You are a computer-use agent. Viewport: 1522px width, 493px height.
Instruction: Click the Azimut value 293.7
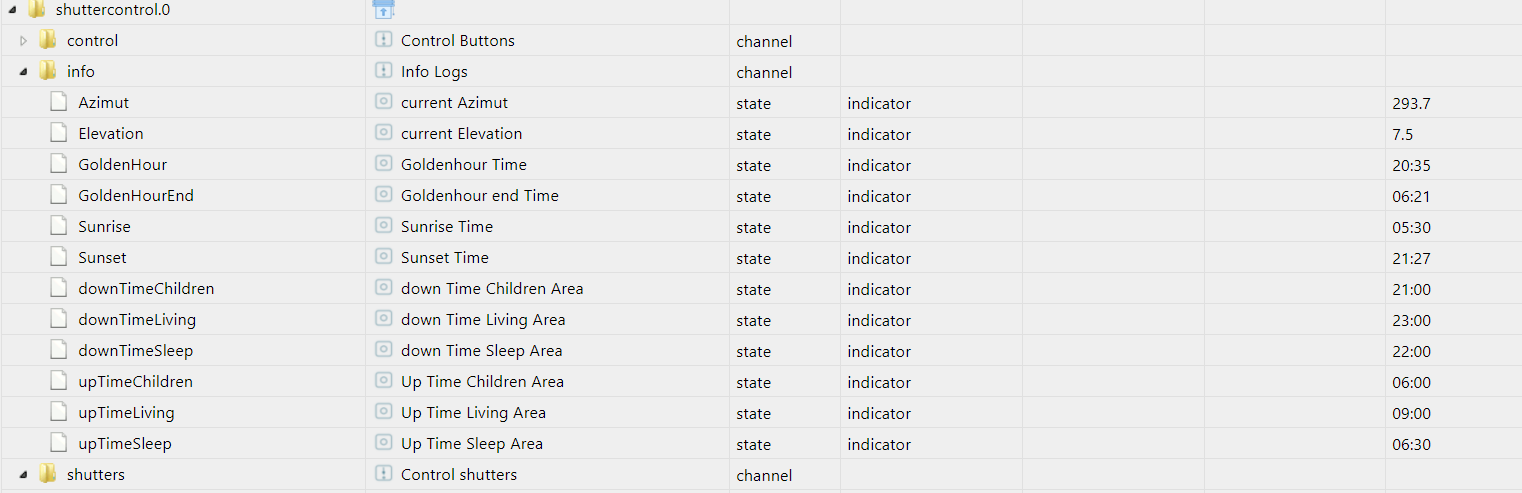(x=1411, y=103)
